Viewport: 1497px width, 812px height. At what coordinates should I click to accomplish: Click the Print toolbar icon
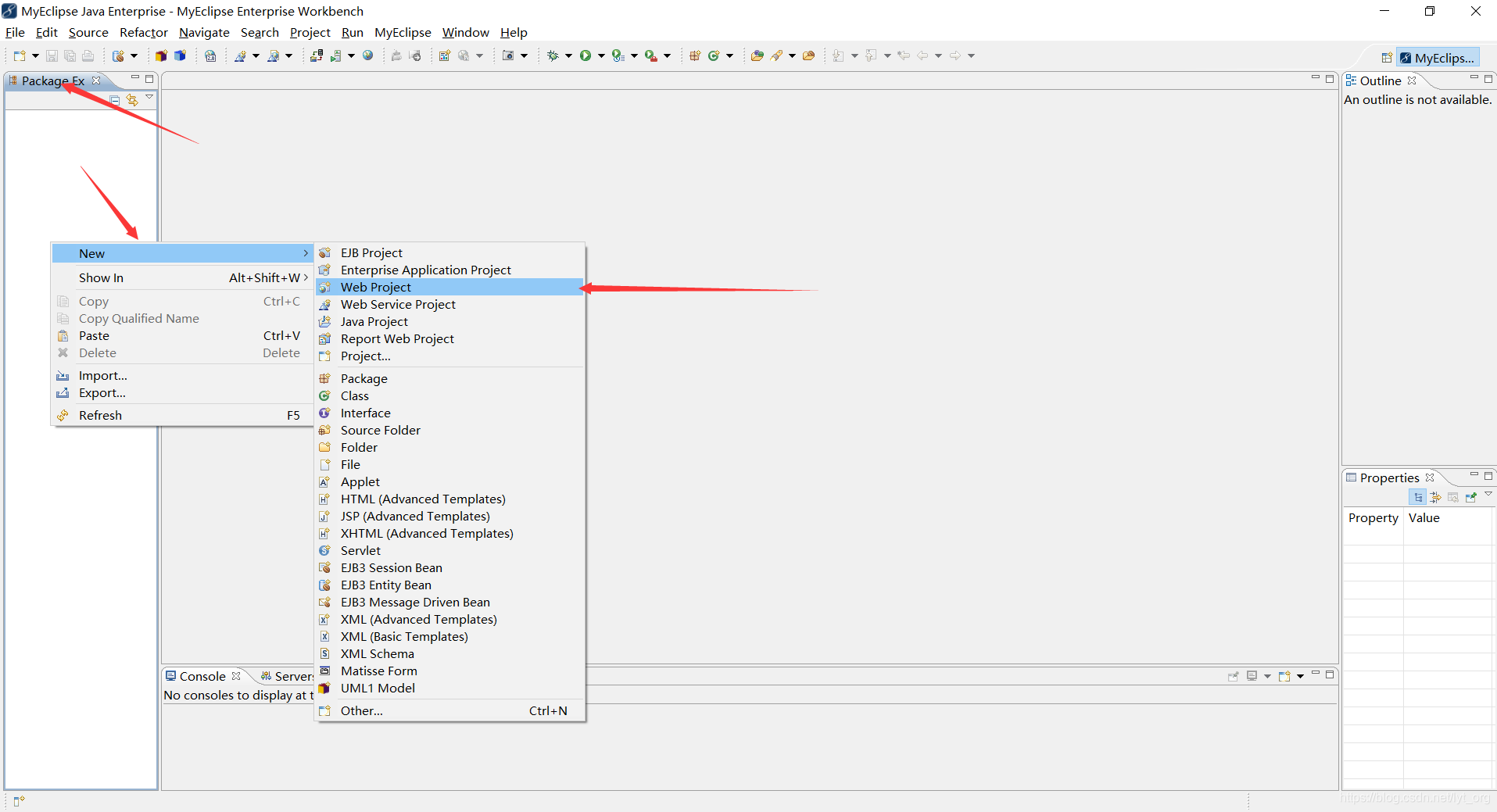88,55
